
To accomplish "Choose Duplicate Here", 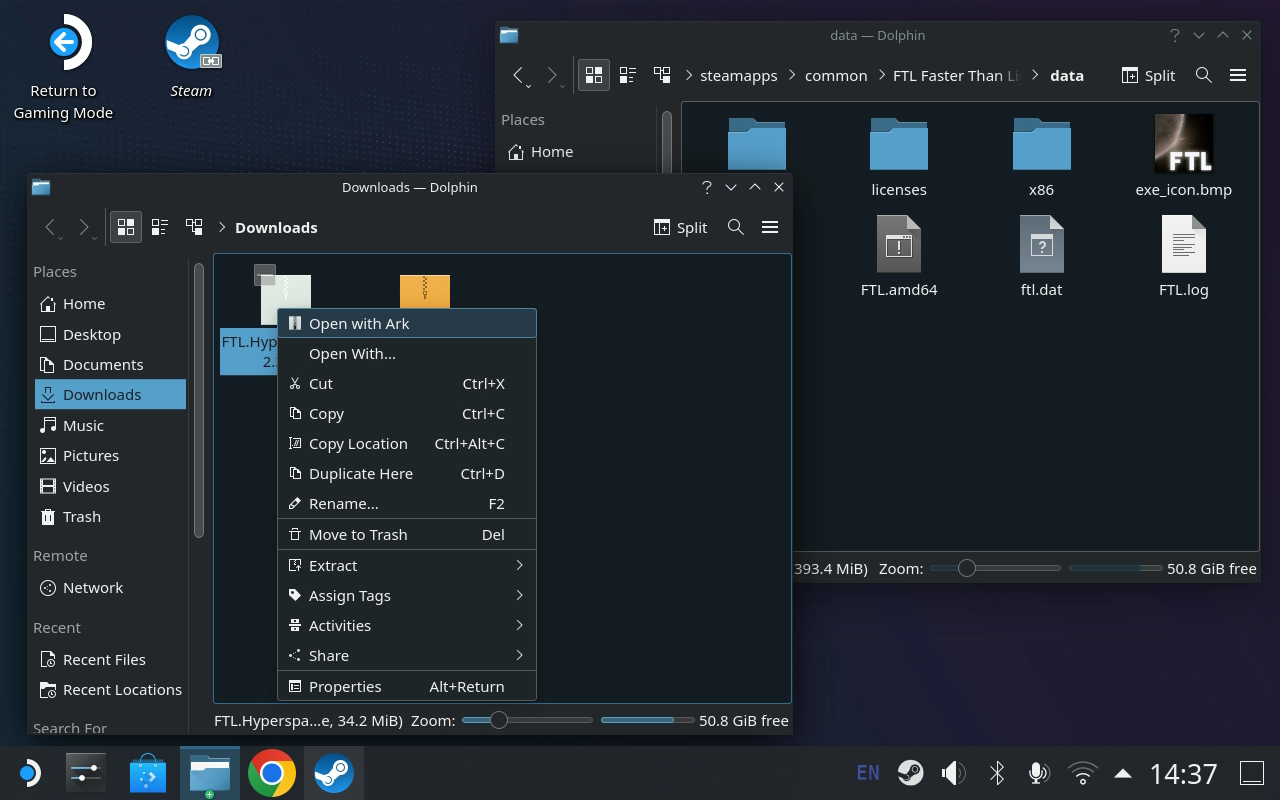I will (x=407, y=473).
